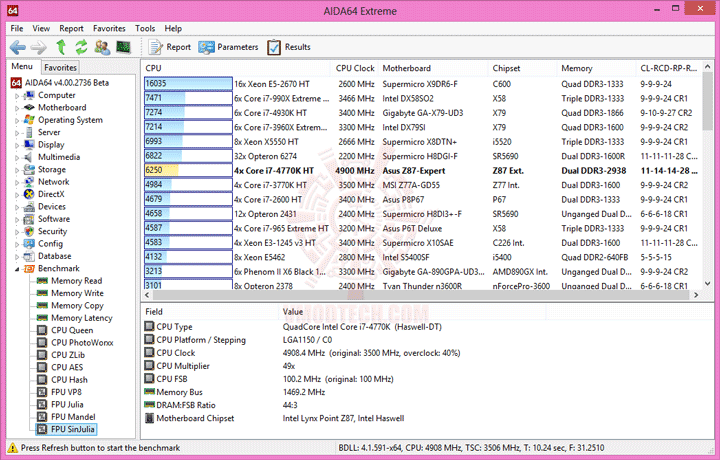Switch to the Menu tab
The height and width of the screenshot is (460, 720).
(x=22, y=67)
